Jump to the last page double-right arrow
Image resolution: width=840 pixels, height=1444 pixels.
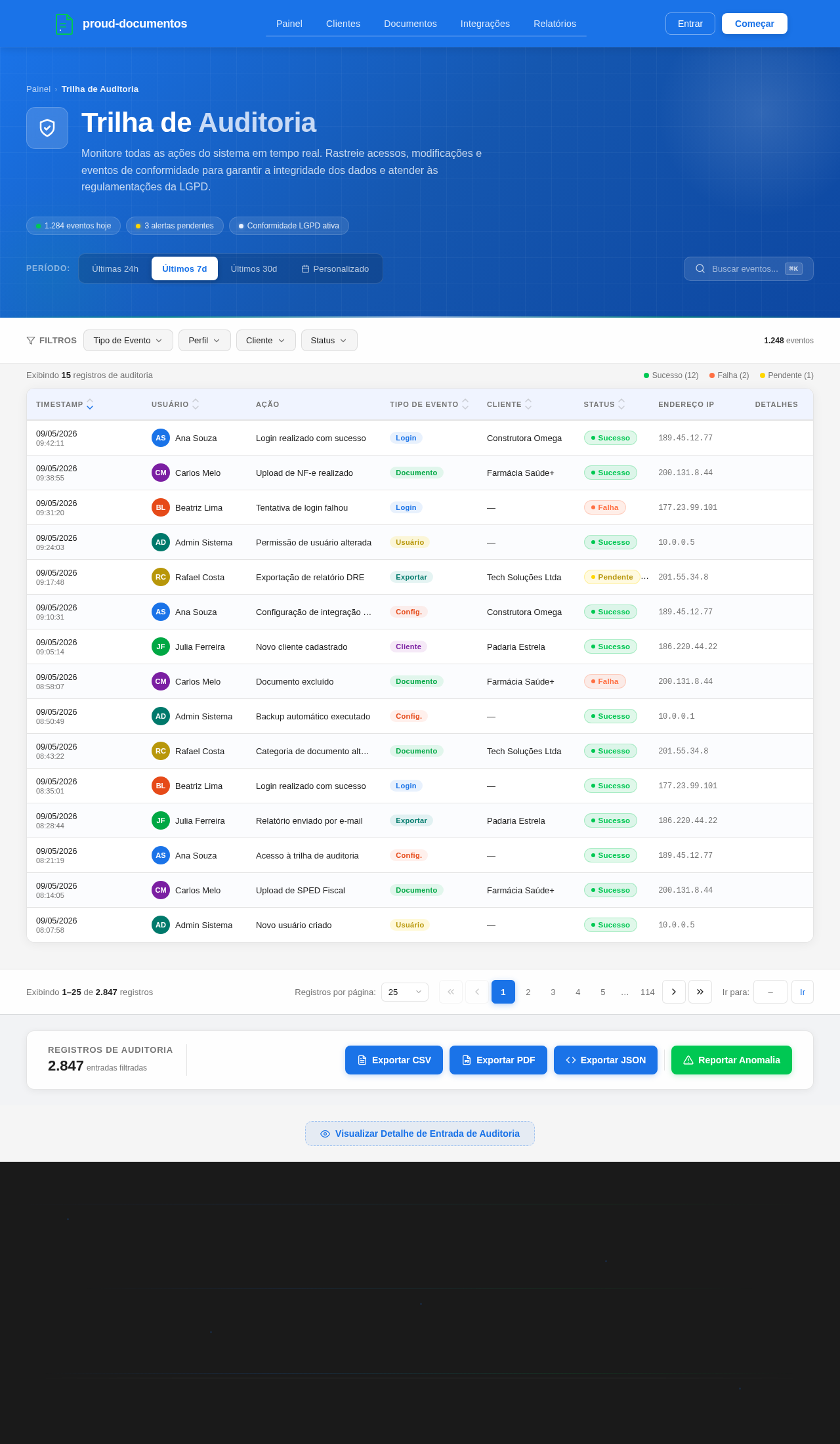click(700, 992)
